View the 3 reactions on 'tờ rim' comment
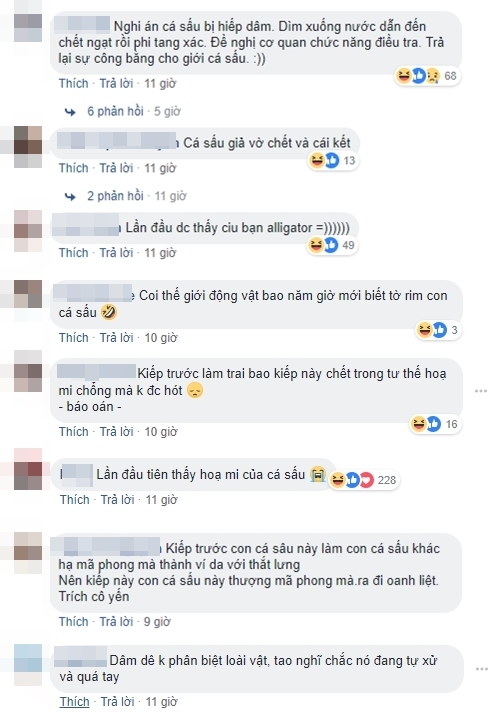The width and height of the screenshot is (498, 716). (438, 330)
